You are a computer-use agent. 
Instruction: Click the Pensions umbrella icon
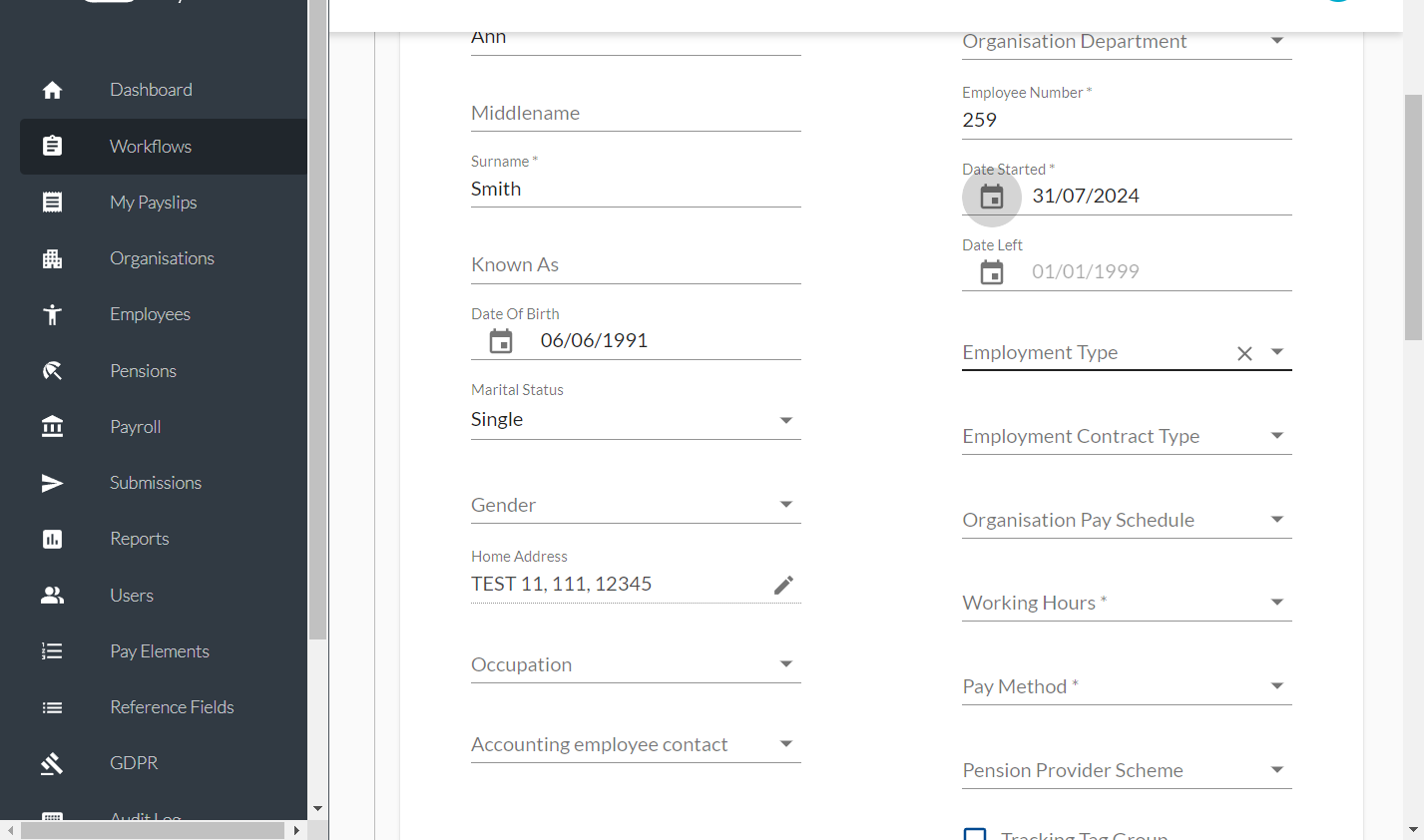(53, 371)
